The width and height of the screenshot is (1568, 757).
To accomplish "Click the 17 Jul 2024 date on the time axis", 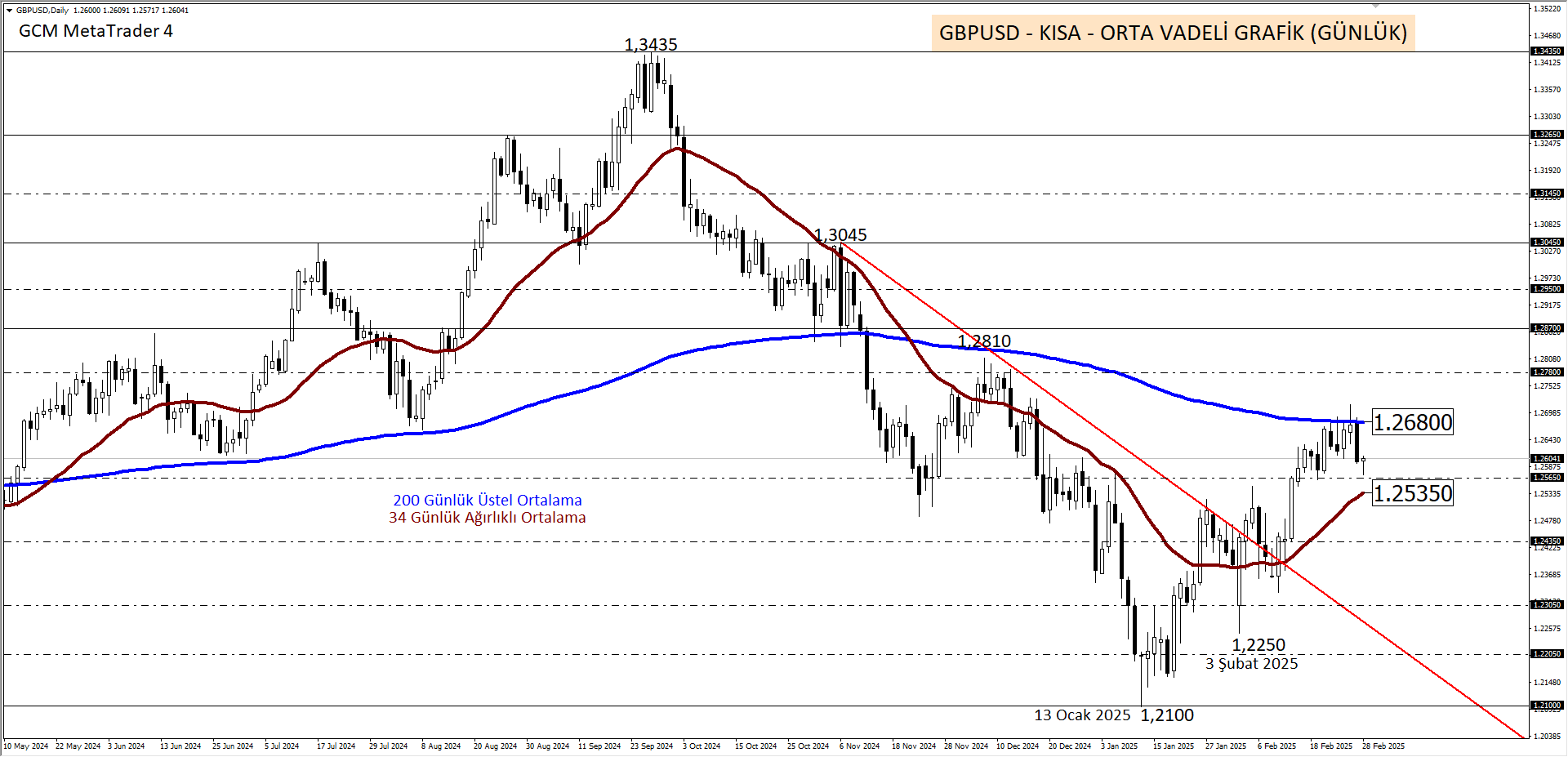I will coord(336,746).
